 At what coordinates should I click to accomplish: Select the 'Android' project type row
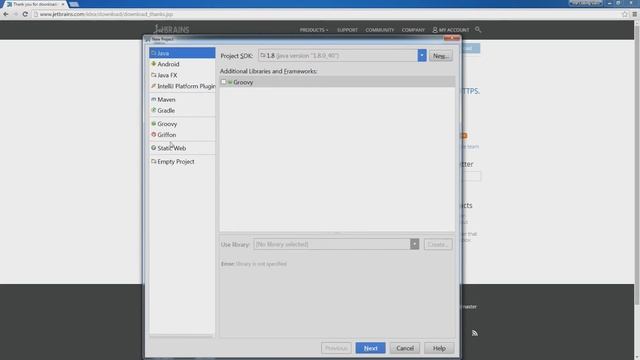182,64
